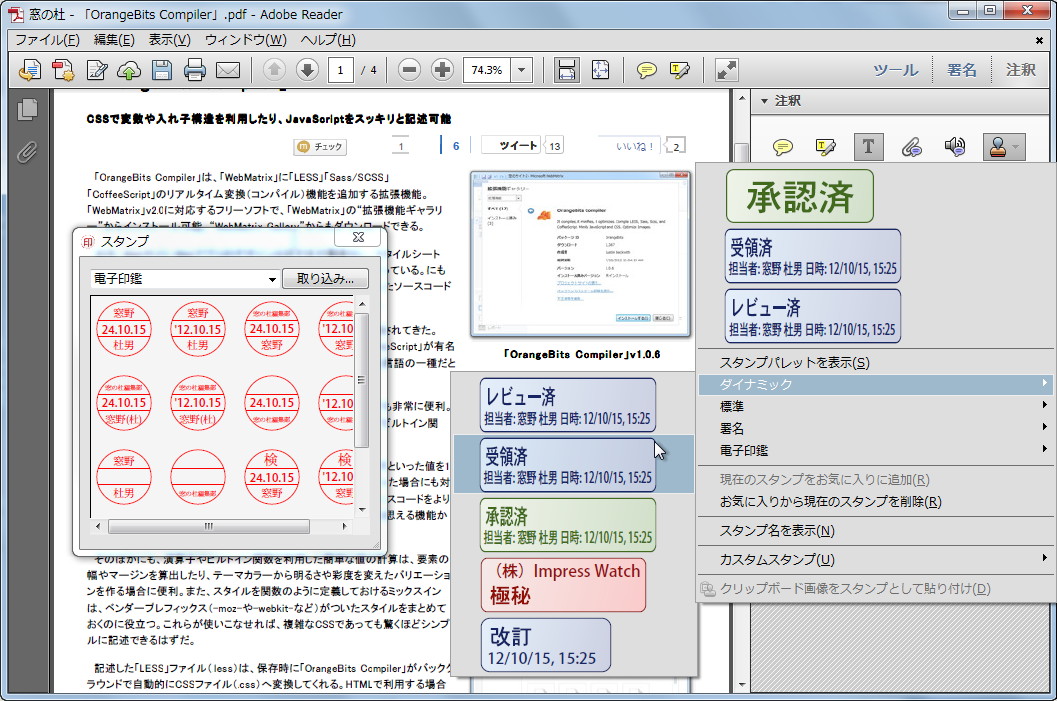1057x701 pixels.
Task: Click the cloud upload icon
Action: [x=129, y=69]
